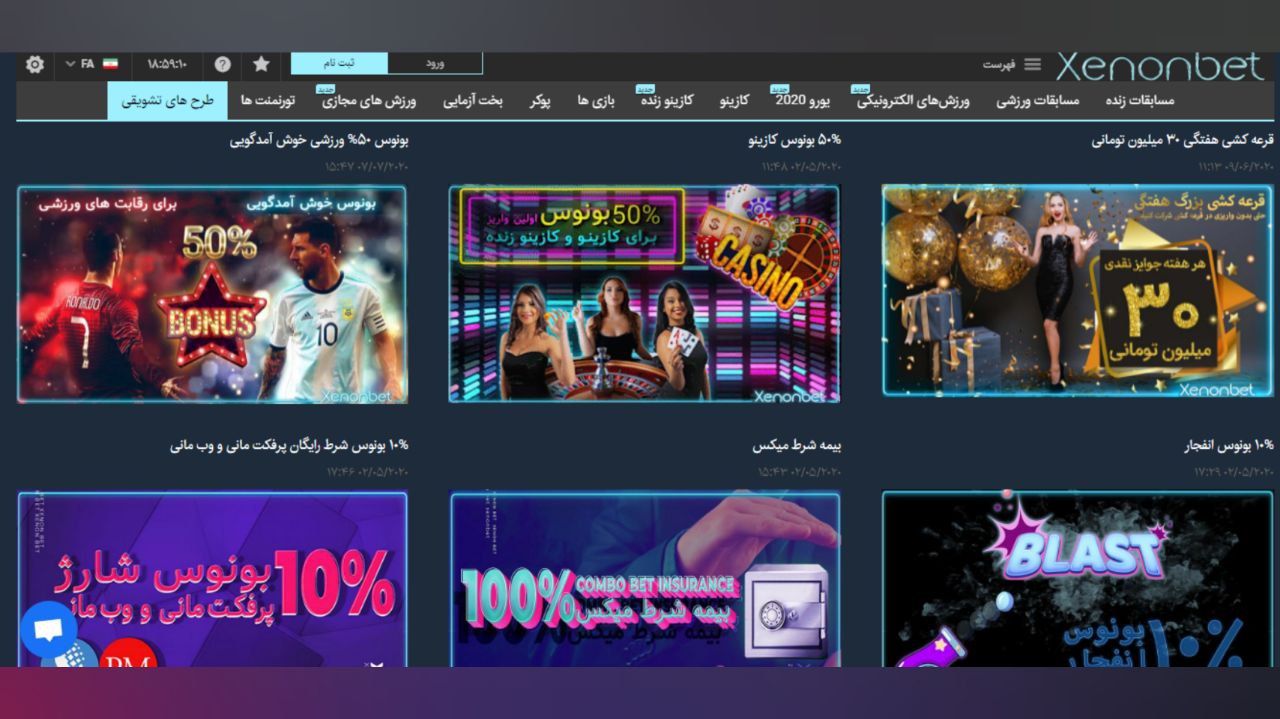
Task: Click the Iran flag icon
Action: [x=111, y=63]
